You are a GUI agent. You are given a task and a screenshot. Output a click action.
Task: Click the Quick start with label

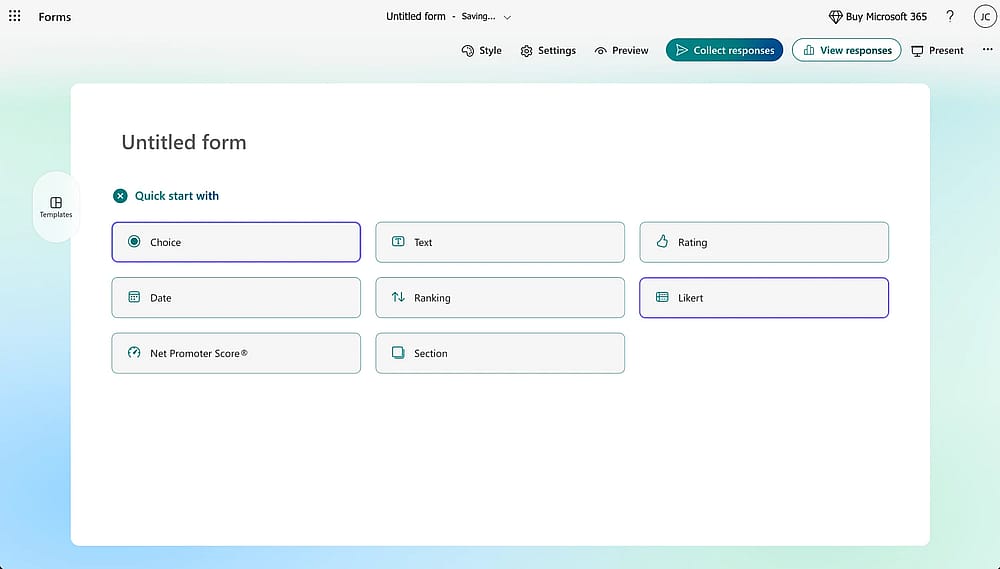177,196
